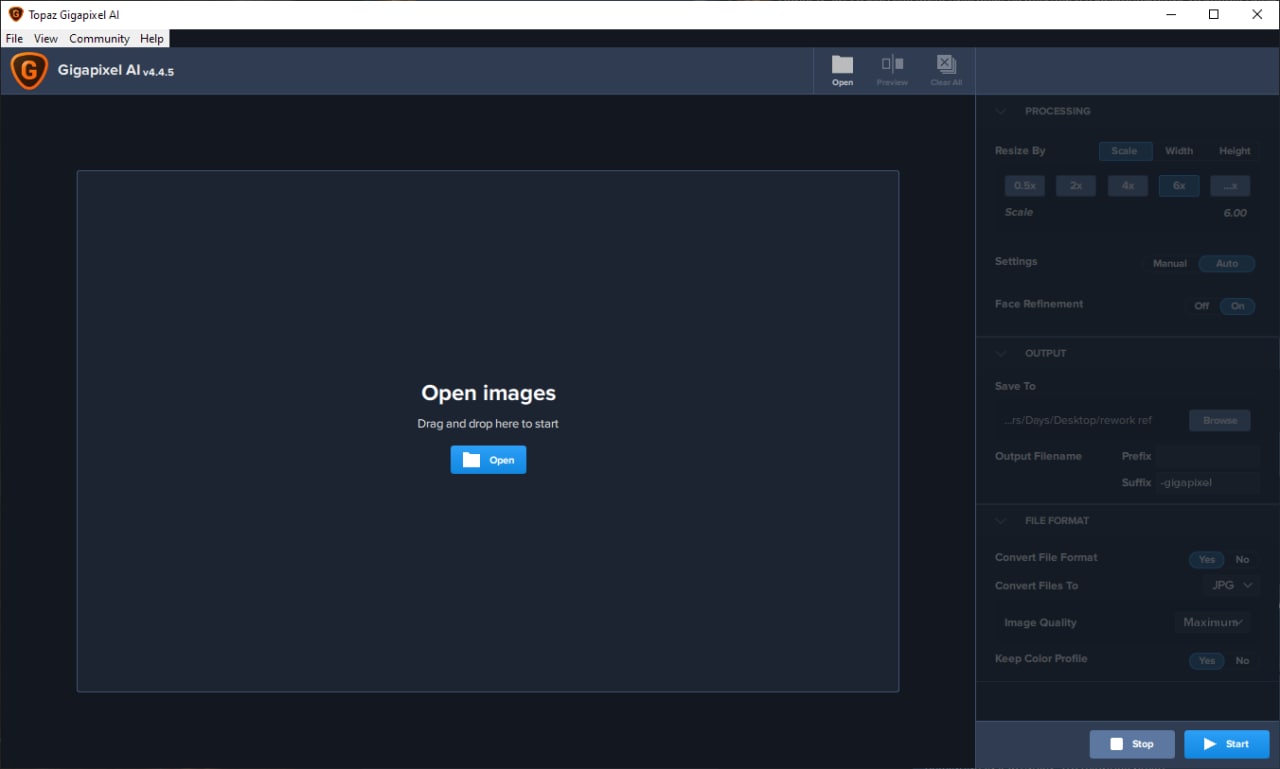Screen dimensions: 1280x769
Task: Set Convert File Format to Yes
Action: [1206, 560]
